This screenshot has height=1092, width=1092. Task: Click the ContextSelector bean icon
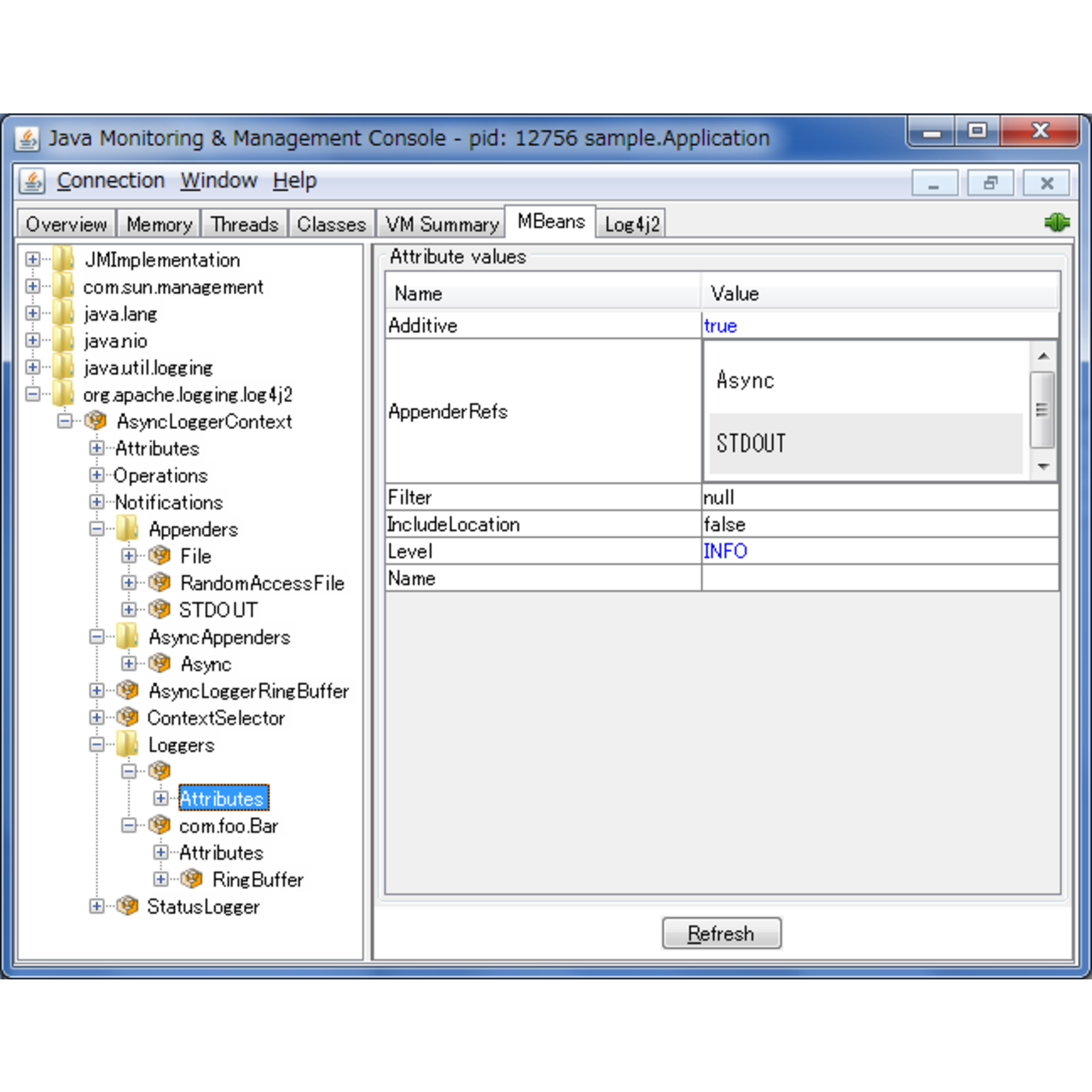pyautogui.click(x=128, y=717)
